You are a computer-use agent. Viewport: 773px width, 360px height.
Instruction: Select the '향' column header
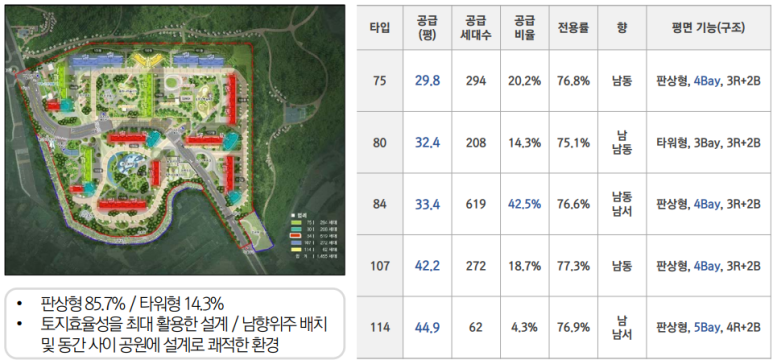[x=622, y=28]
